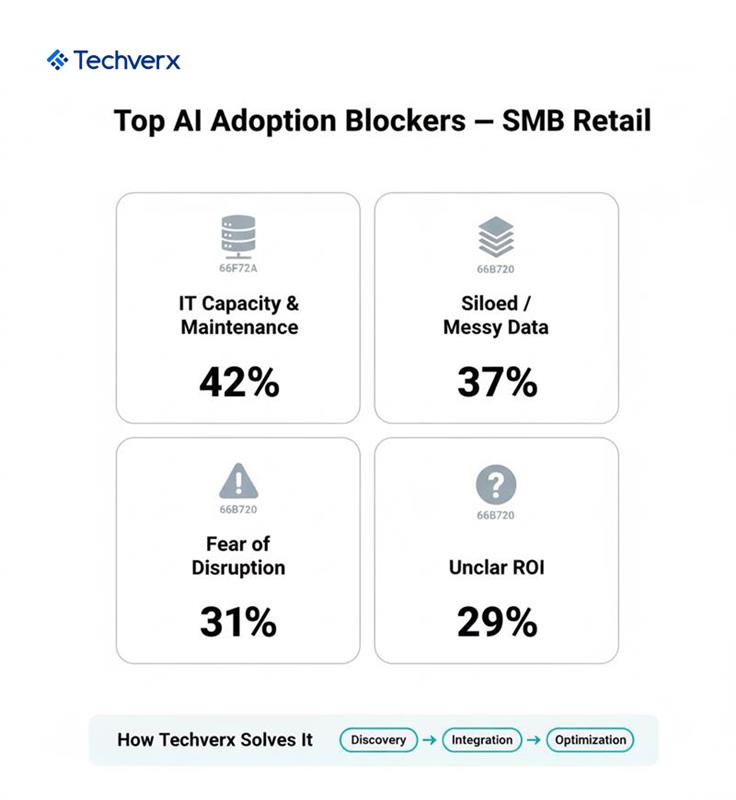Click the Top AI Adoption Blockers heading

(382, 121)
